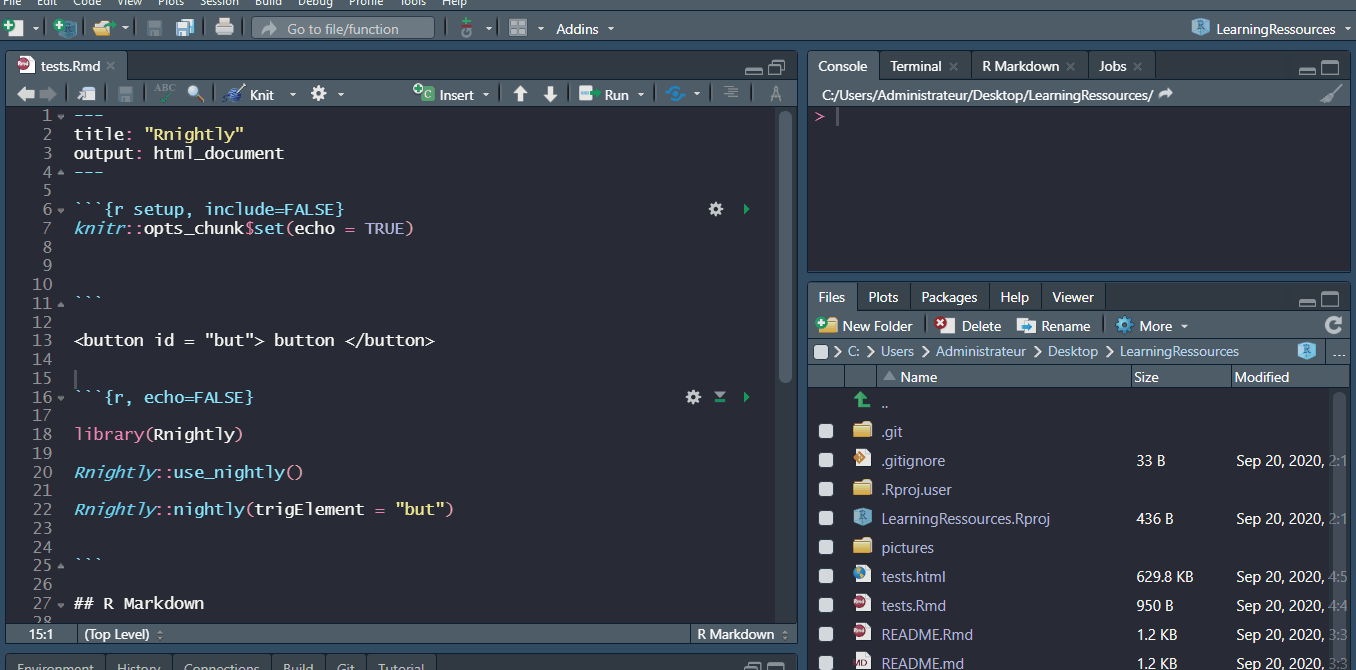Clear console with broom icon
The height and width of the screenshot is (670, 1356).
(1330, 94)
